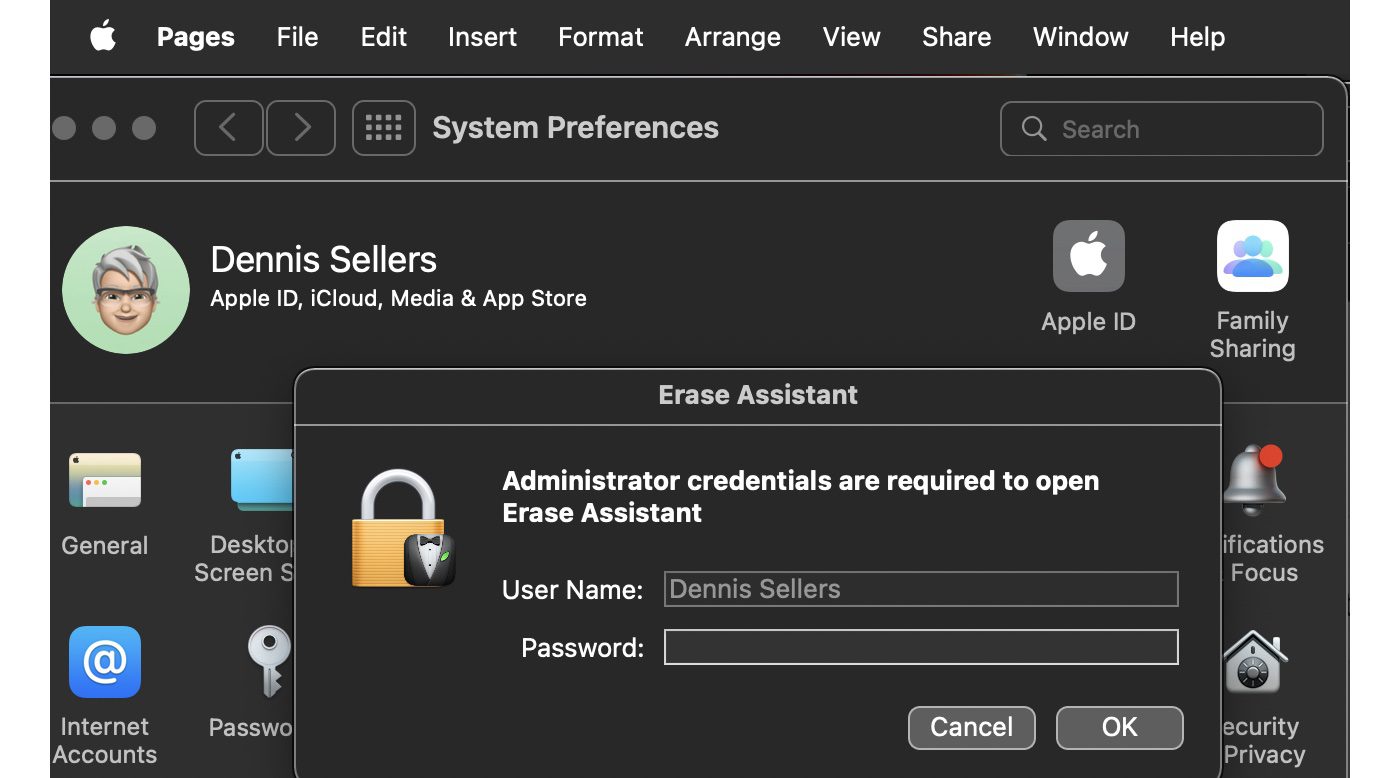This screenshot has height=778, width=1400.
Task: Open the Format menu
Action: [600, 37]
